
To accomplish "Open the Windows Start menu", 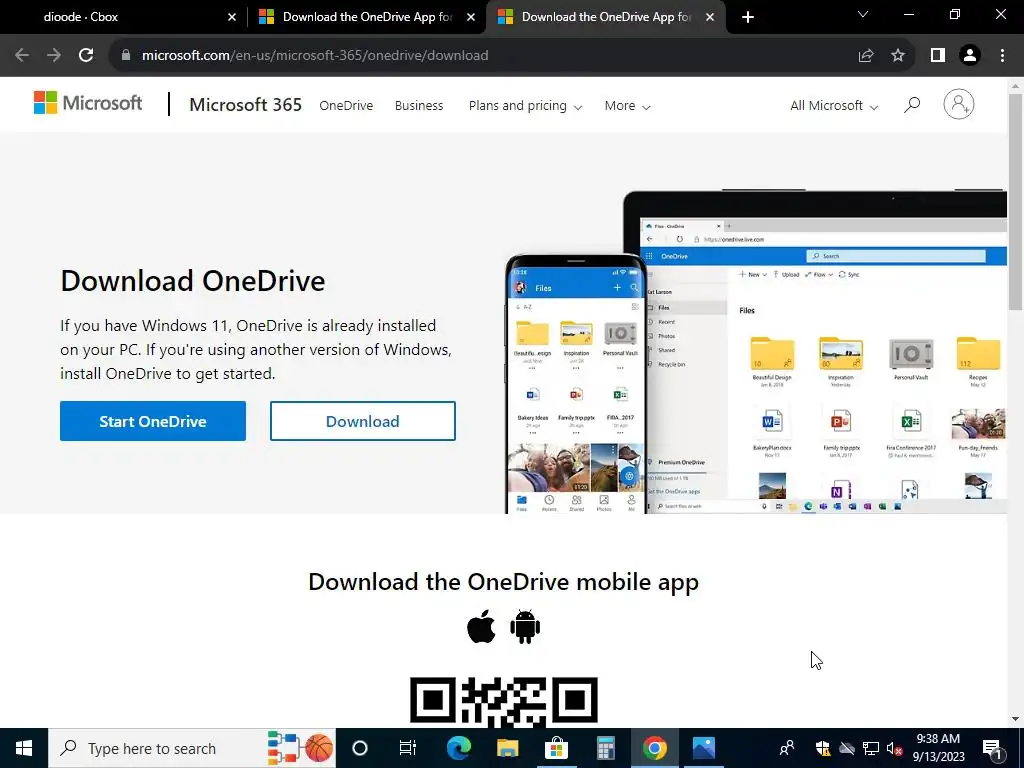I will [24, 748].
